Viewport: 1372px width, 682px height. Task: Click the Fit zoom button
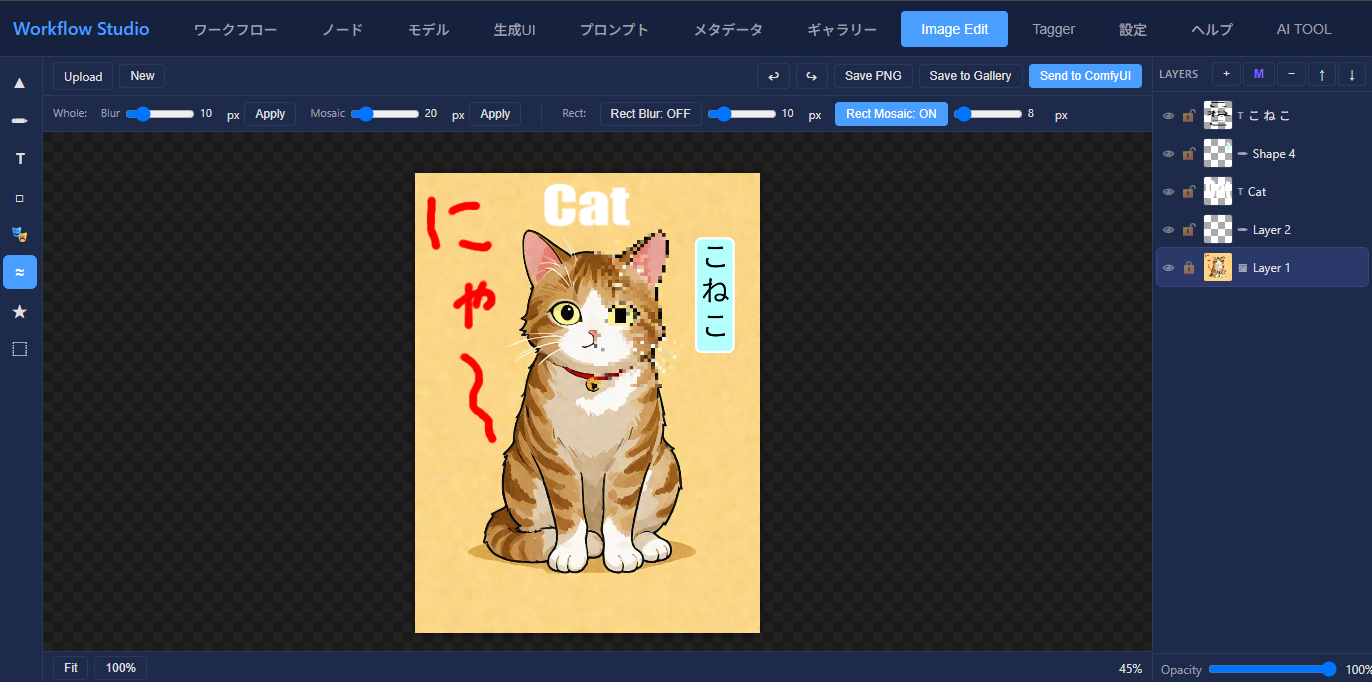(x=70, y=668)
